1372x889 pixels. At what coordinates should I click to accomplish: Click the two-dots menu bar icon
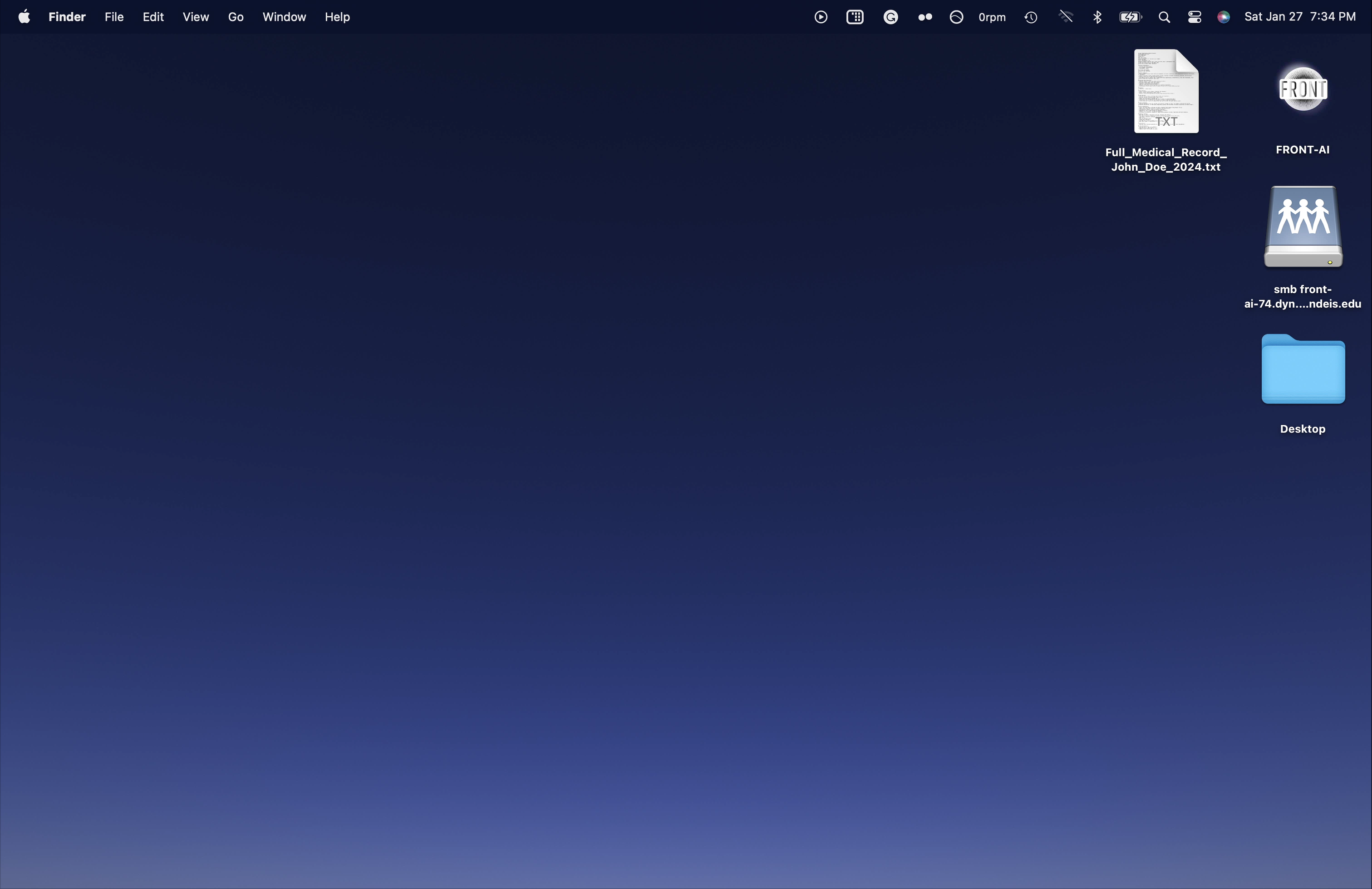tap(925, 17)
